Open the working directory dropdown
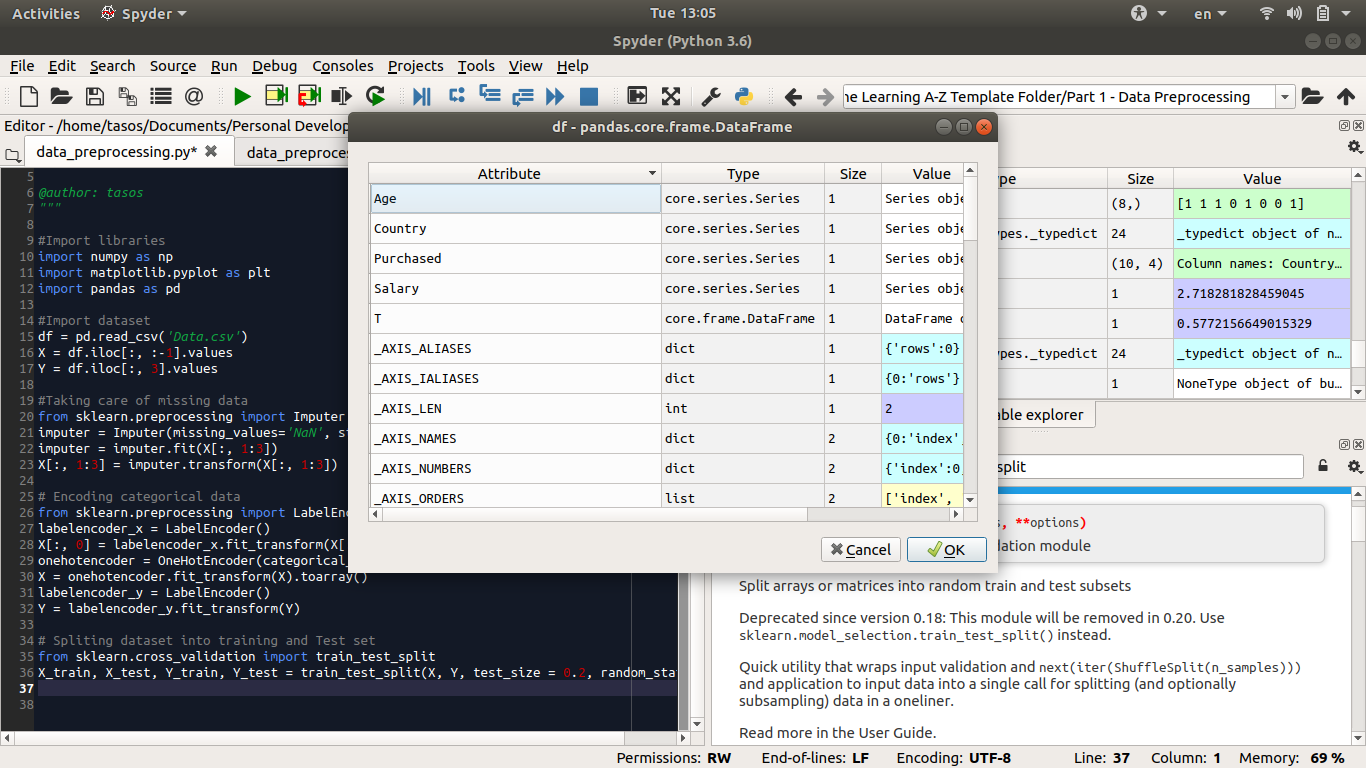Viewport: 1366px width, 768px height. 1287,96
